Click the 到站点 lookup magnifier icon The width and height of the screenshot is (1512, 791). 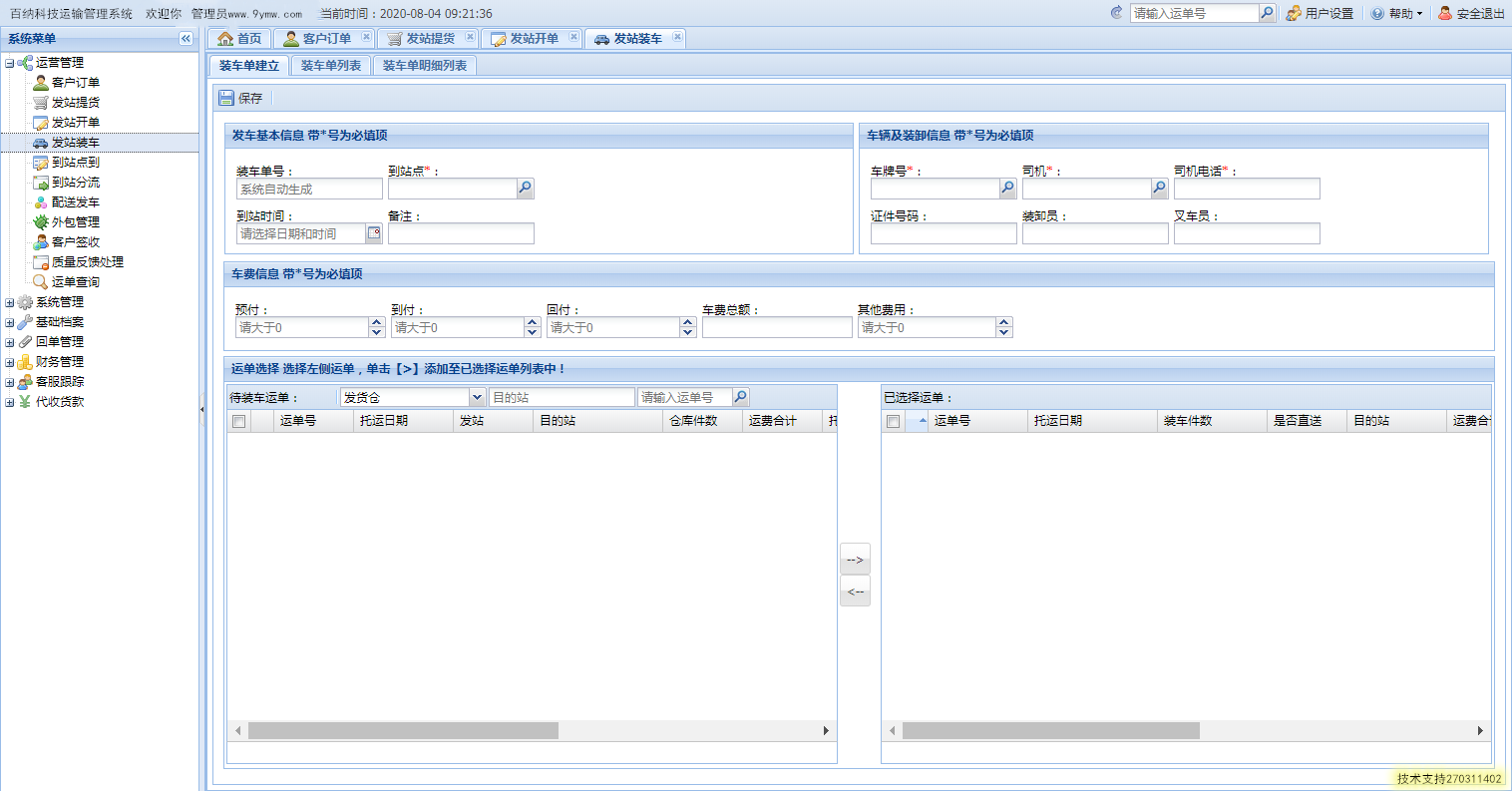point(526,188)
